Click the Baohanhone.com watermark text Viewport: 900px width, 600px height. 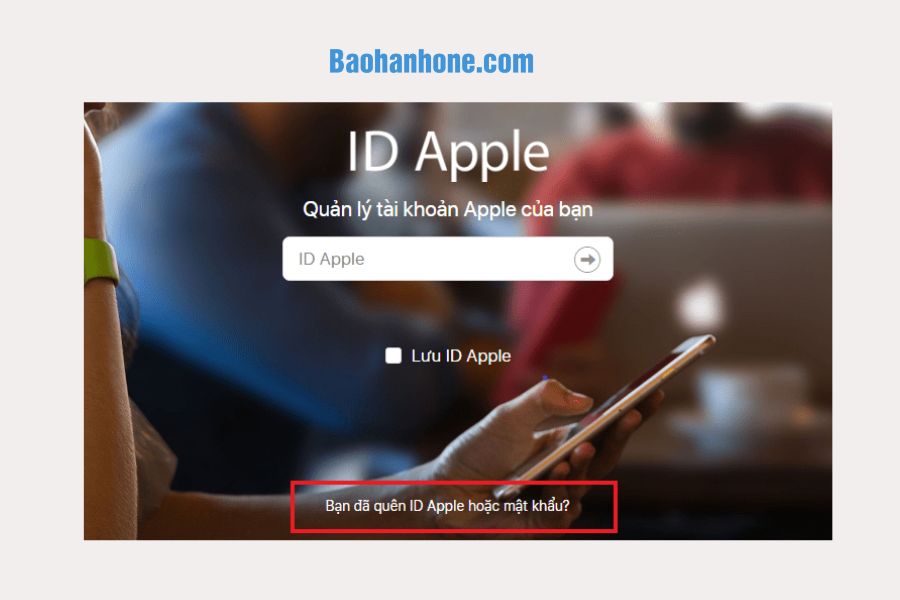(431, 61)
